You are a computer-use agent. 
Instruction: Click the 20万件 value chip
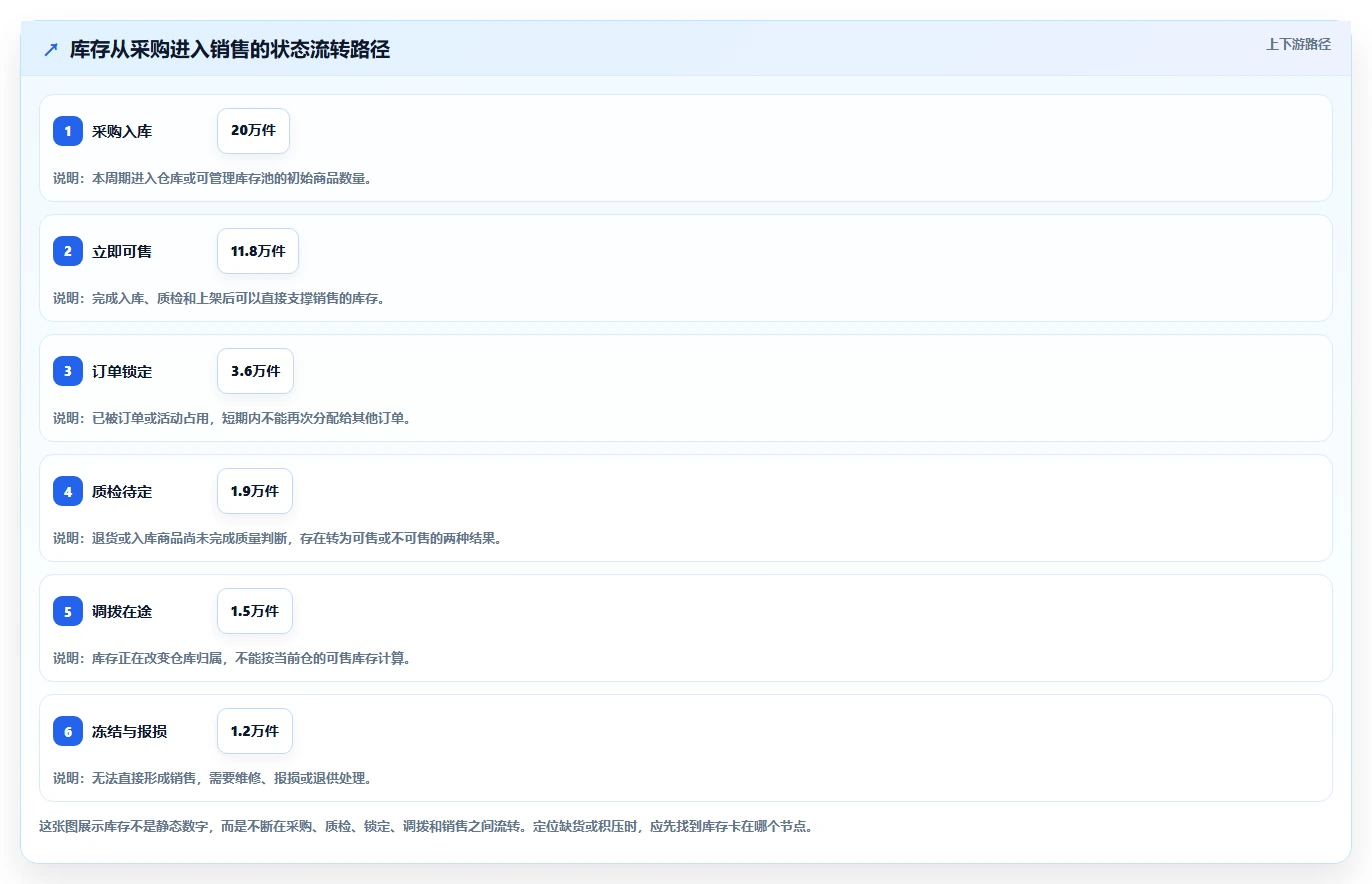tap(253, 131)
